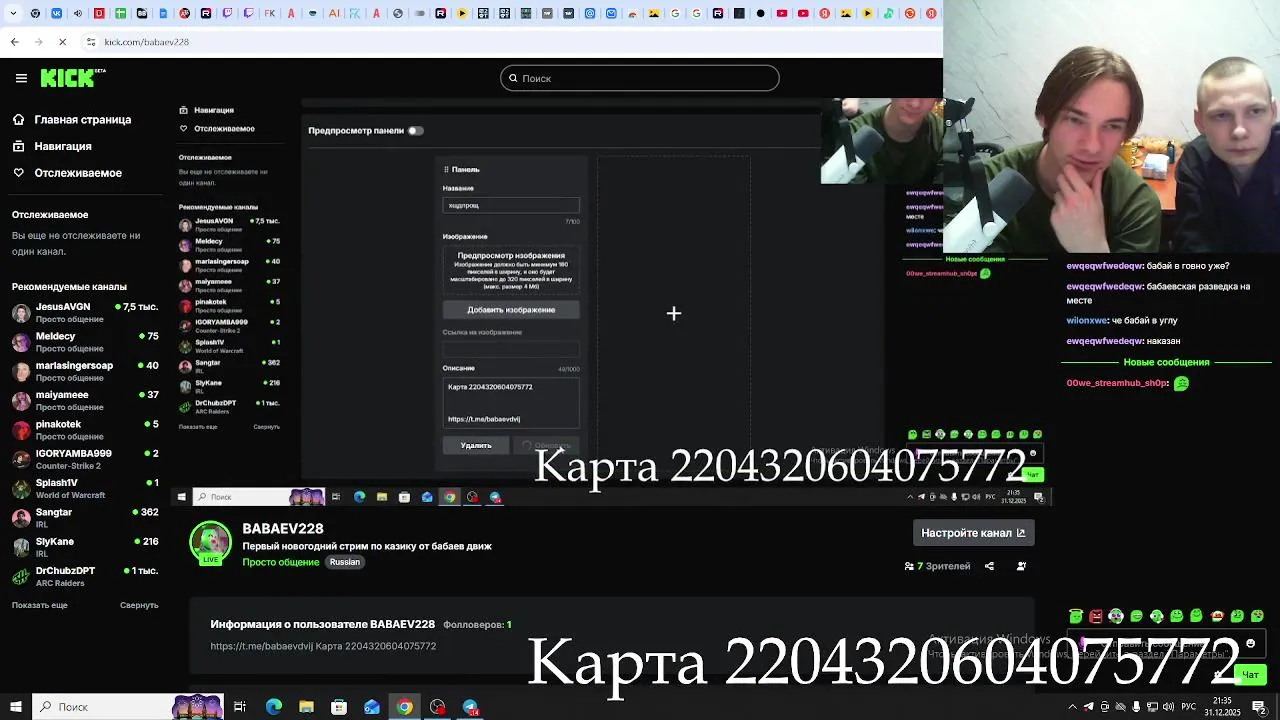Image resolution: width=1280 pixels, height=720 pixels.
Task: Switch to the AI browser tab
Action: coord(334,14)
